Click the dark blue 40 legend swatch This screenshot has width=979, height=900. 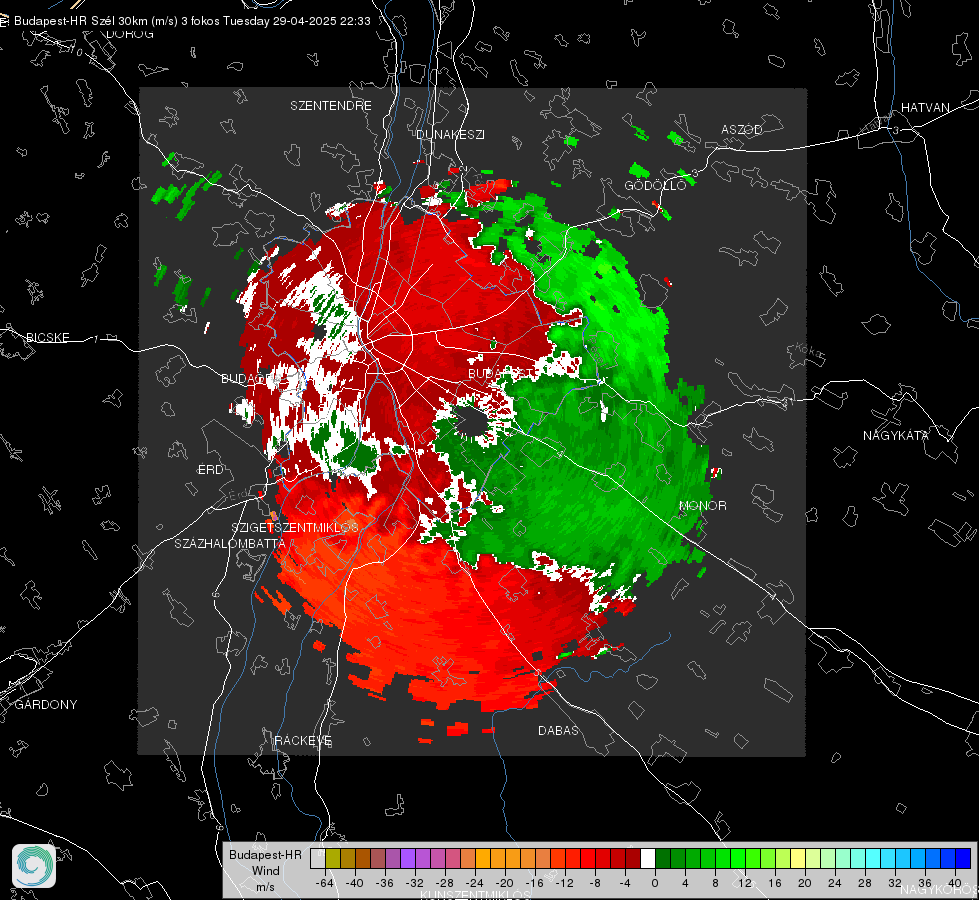(963, 859)
